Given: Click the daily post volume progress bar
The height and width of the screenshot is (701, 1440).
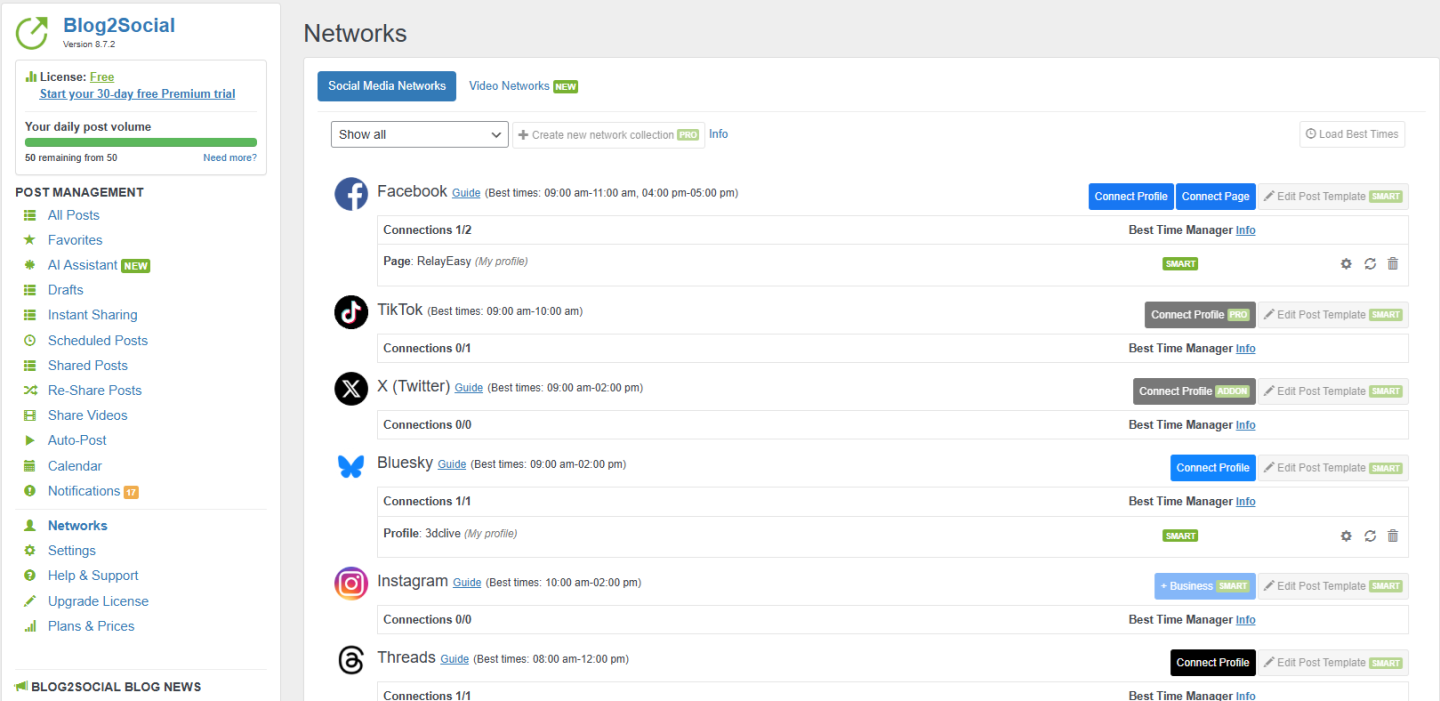Looking at the screenshot, I should pyautogui.click(x=140, y=143).
